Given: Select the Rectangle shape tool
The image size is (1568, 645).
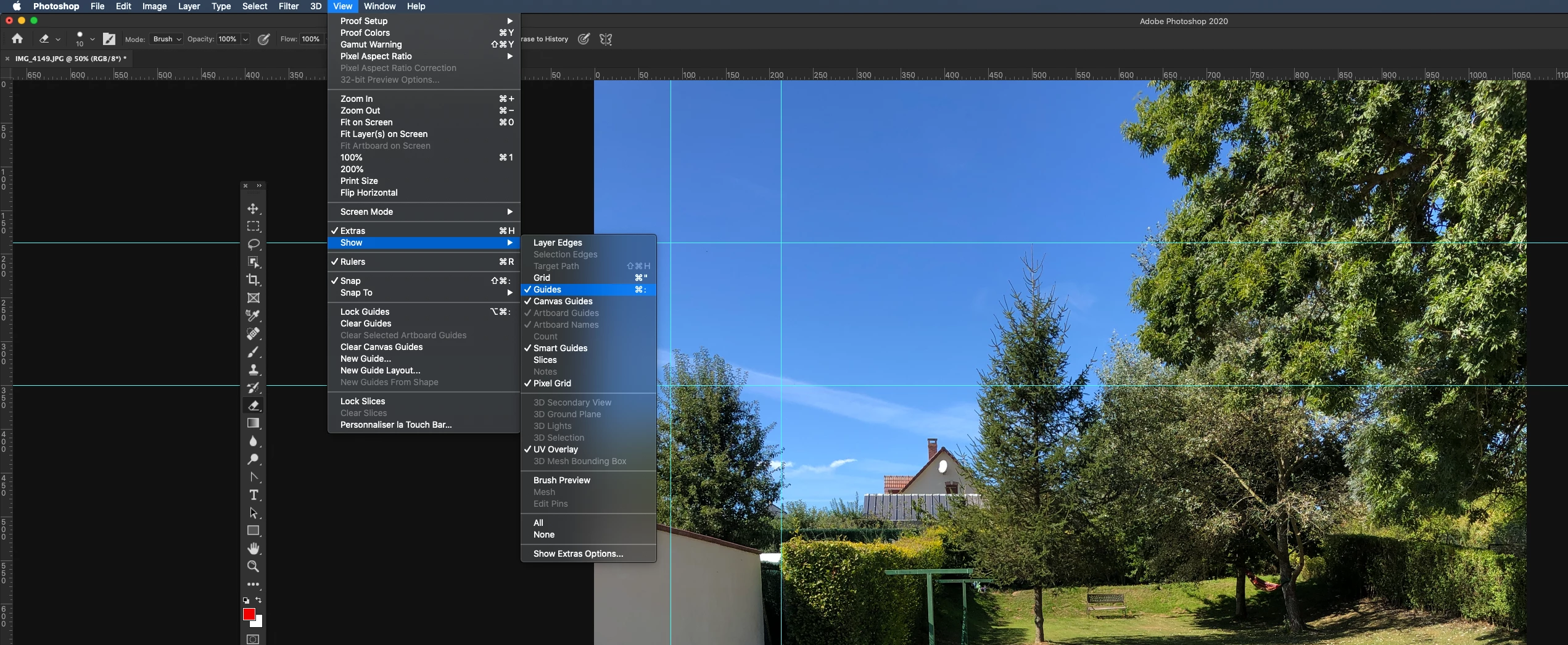Looking at the screenshot, I should click(253, 531).
